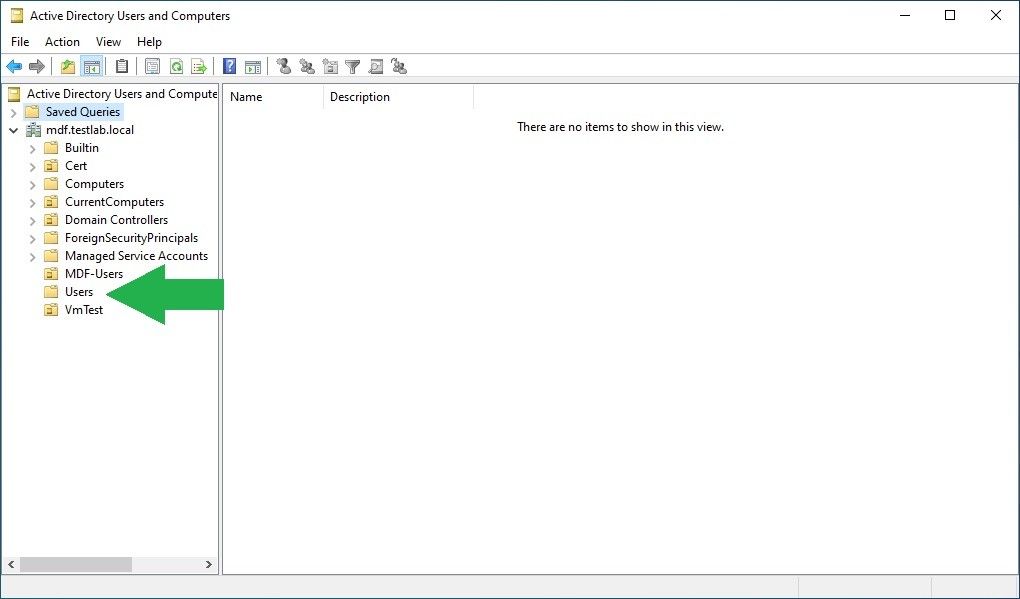Open the View menu

pyautogui.click(x=108, y=42)
